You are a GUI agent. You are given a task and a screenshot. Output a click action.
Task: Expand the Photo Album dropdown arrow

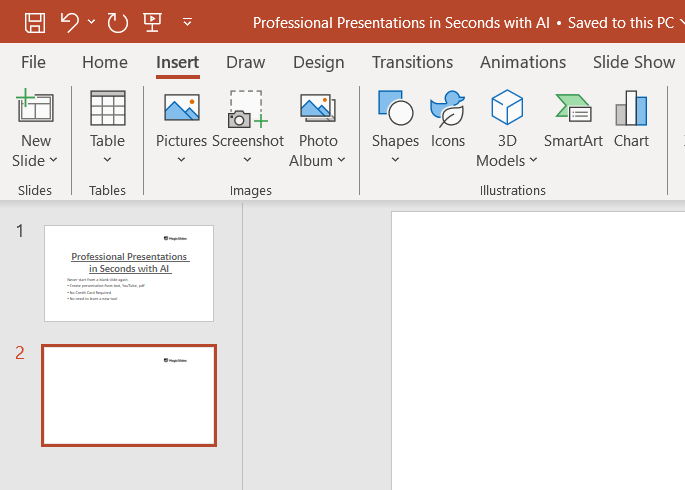tap(341, 160)
